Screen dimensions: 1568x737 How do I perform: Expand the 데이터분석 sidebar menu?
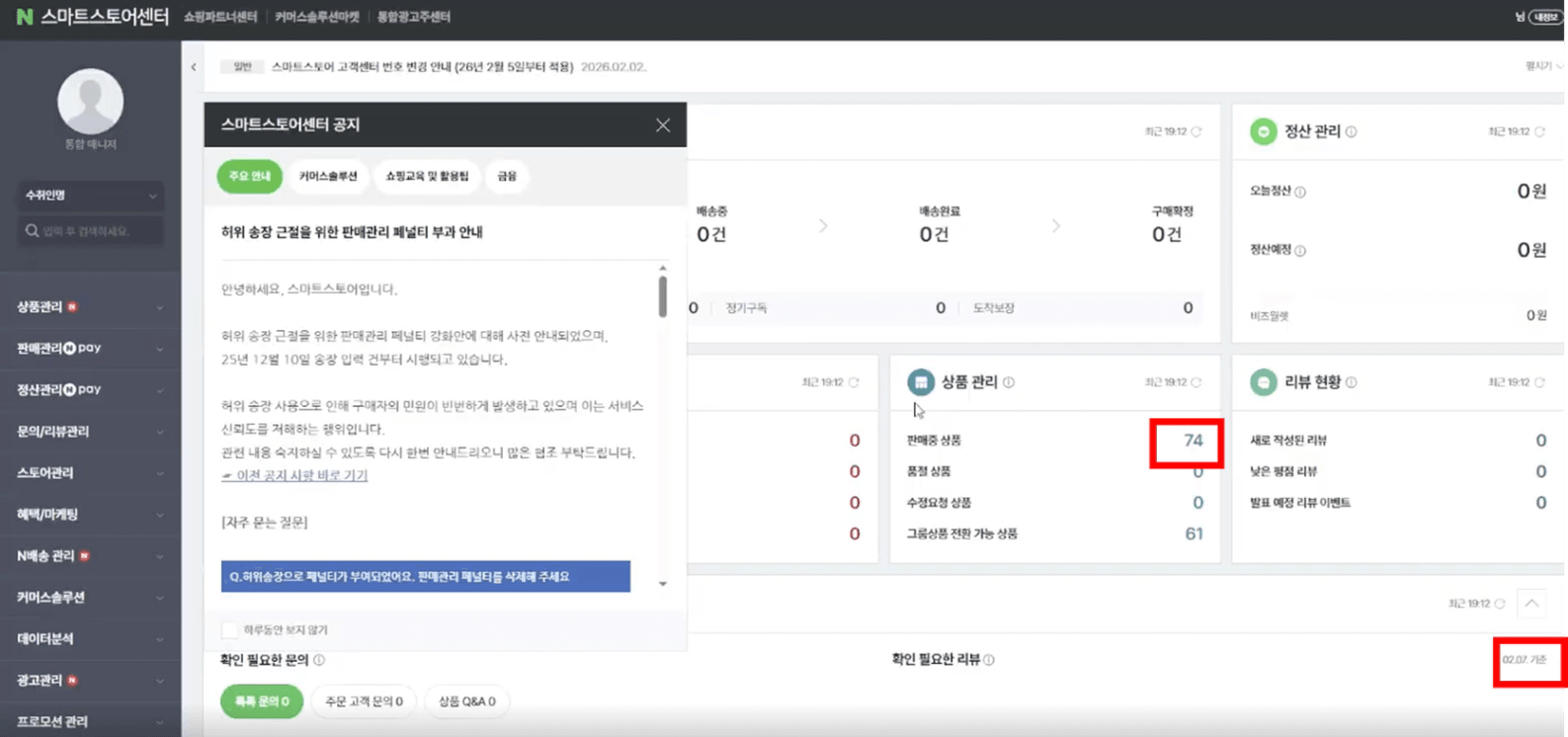pyautogui.click(x=89, y=639)
